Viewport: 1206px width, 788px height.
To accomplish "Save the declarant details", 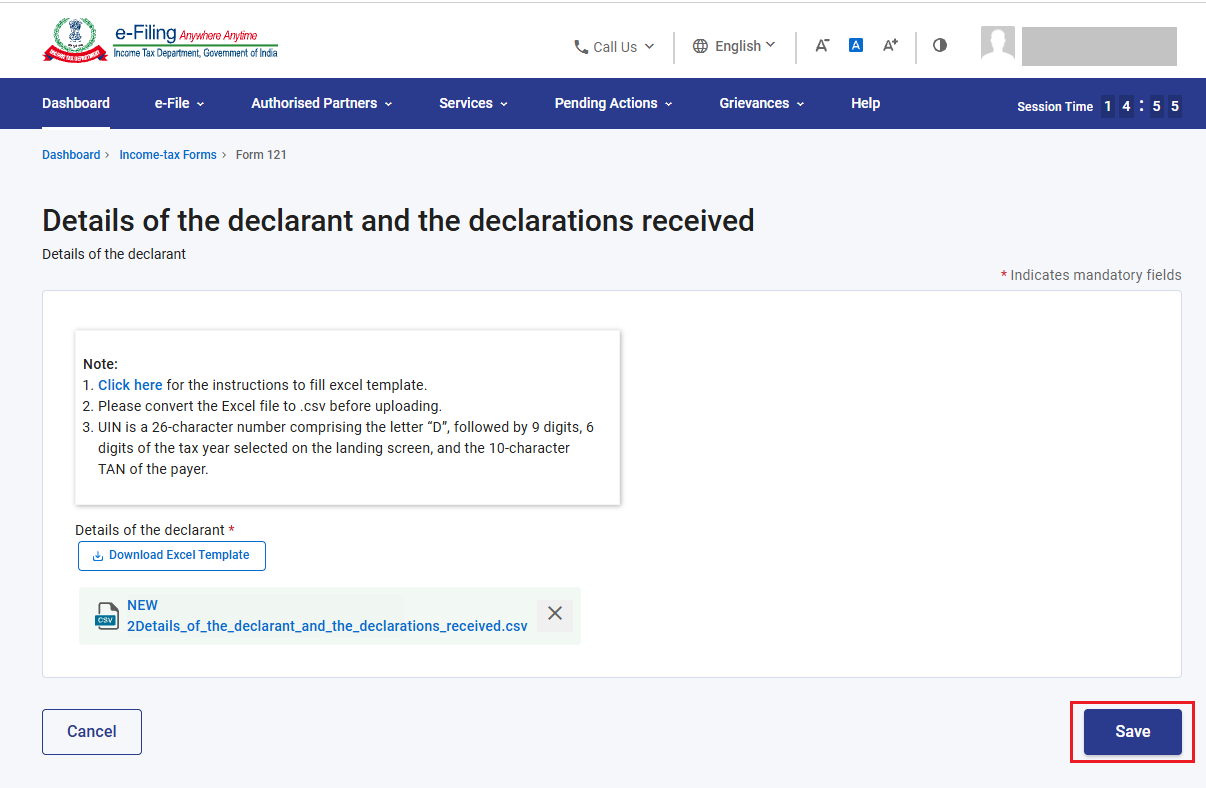I will point(1133,732).
